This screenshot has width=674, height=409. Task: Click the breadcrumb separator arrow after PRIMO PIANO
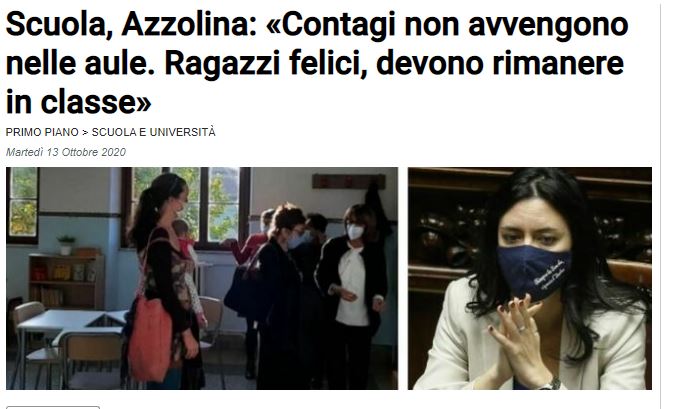click(85, 132)
